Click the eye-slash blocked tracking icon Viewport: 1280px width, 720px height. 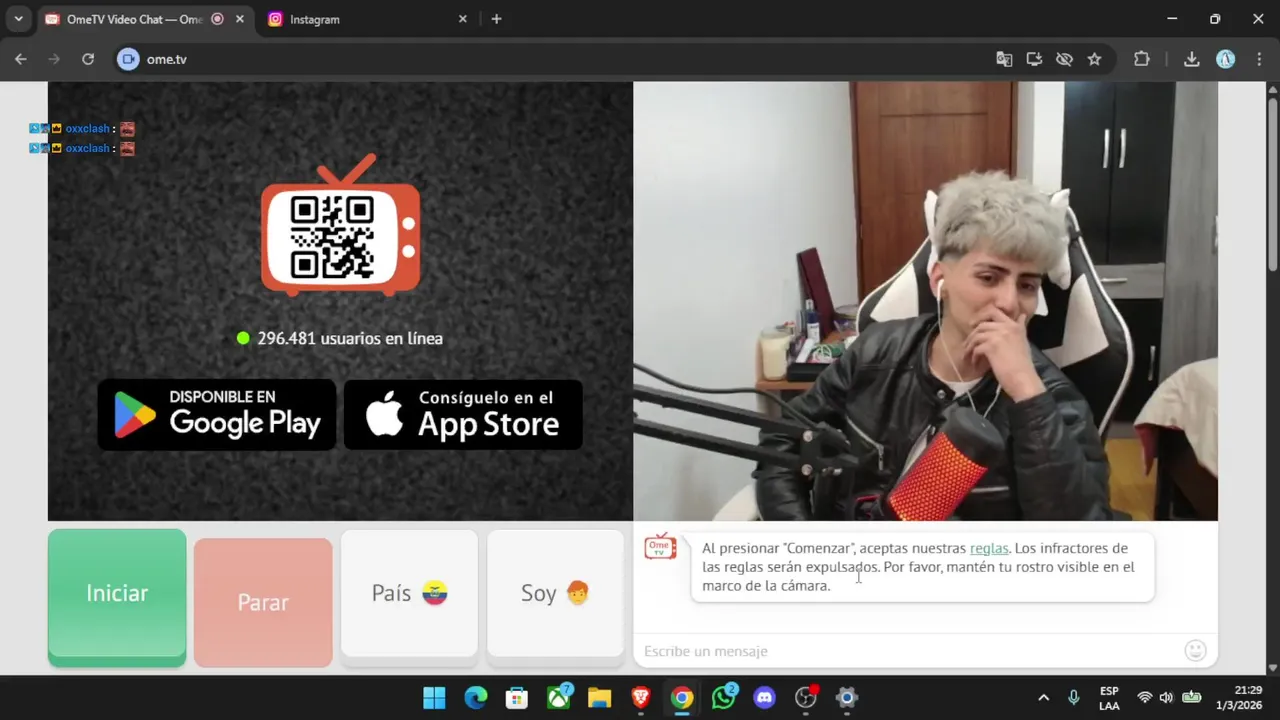coord(1064,59)
